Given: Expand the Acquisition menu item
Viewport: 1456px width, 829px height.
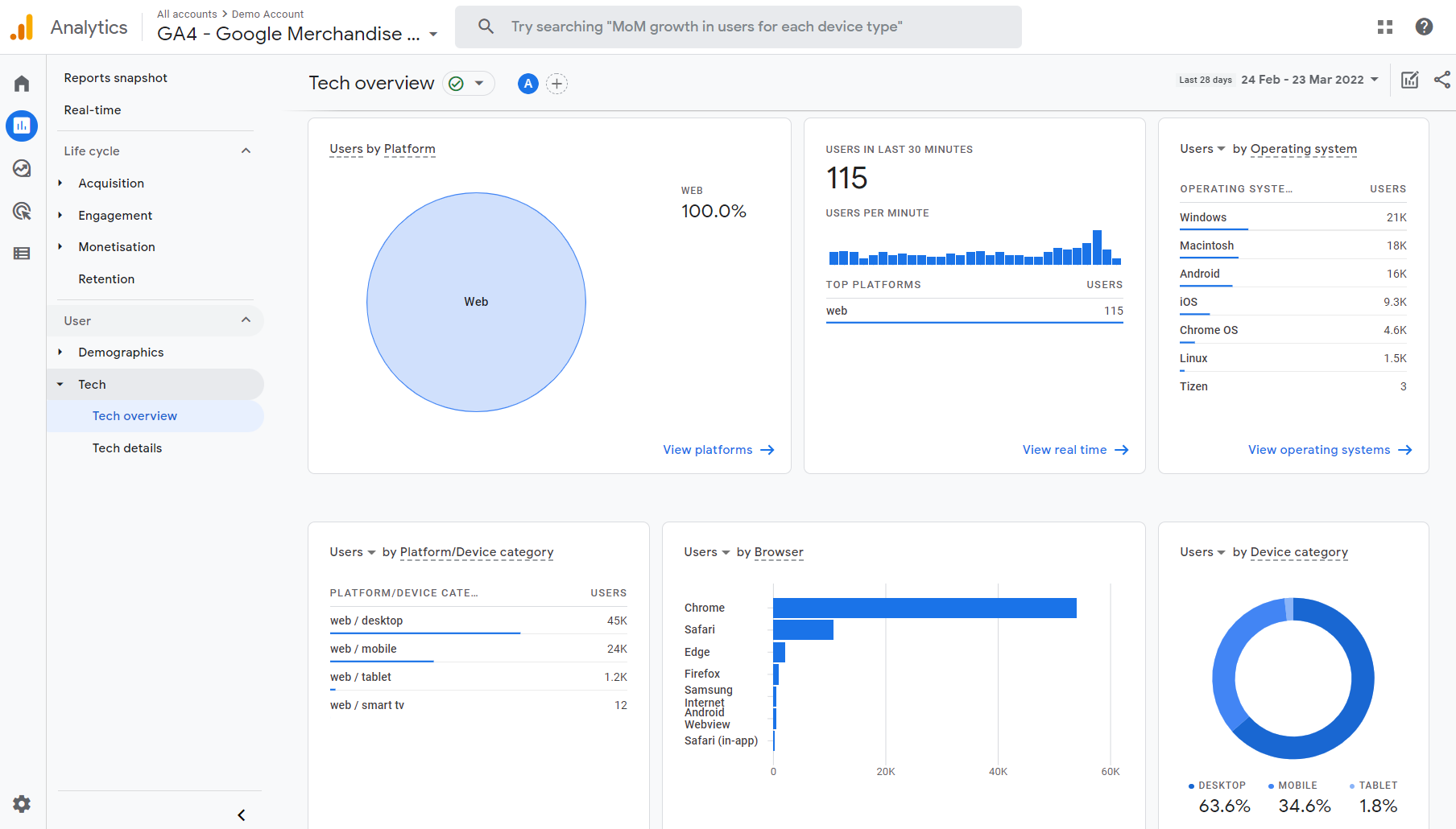Looking at the screenshot, I should (x=60, y=184).
